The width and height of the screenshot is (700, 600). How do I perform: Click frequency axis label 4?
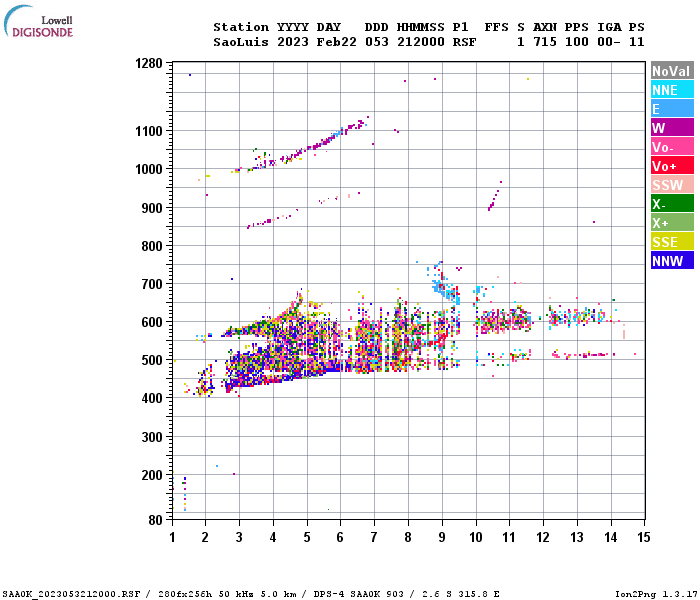point(273,537)
